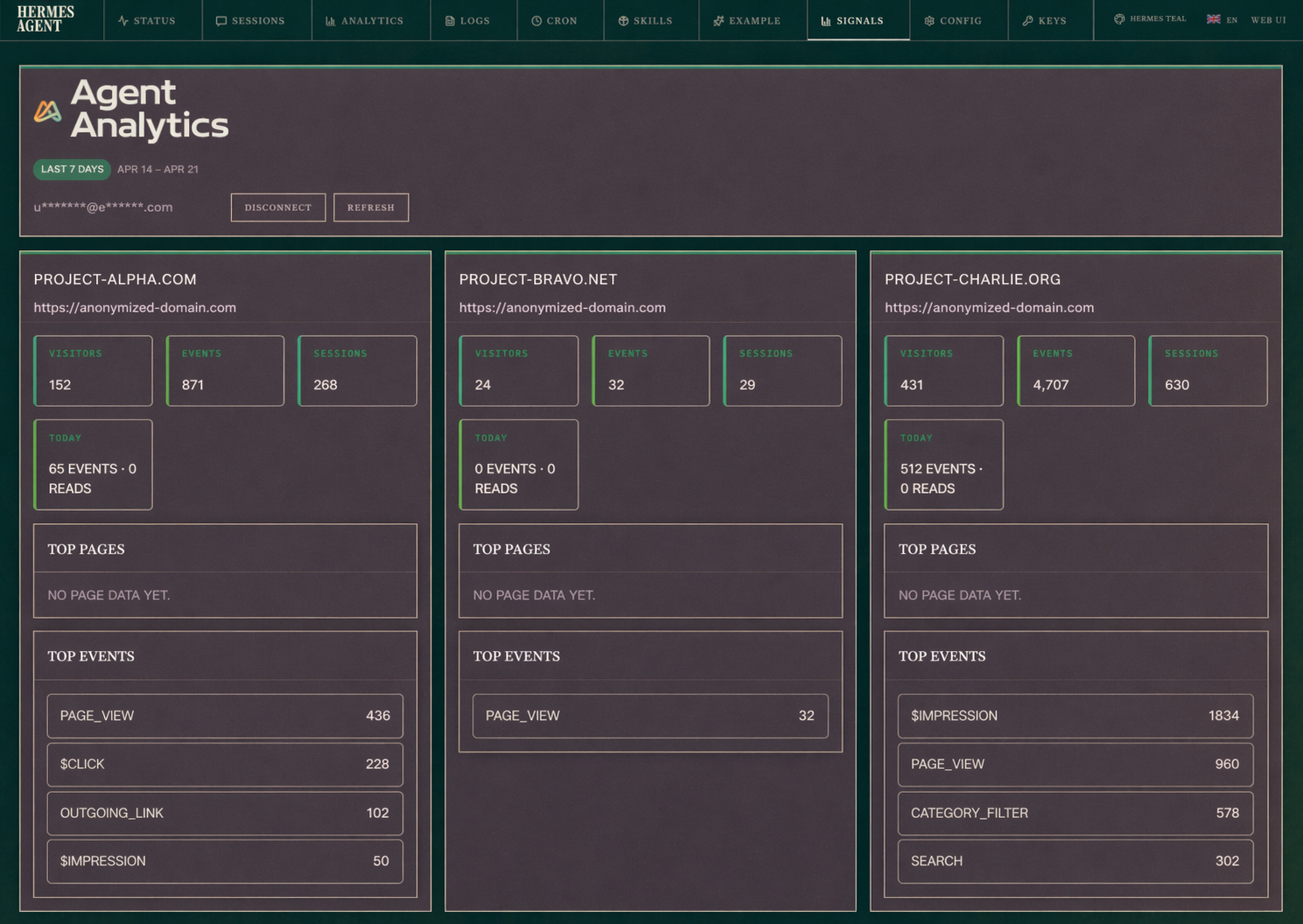Click the Keys key icon
1303x924 pixels.
(x=1028, y=21)
